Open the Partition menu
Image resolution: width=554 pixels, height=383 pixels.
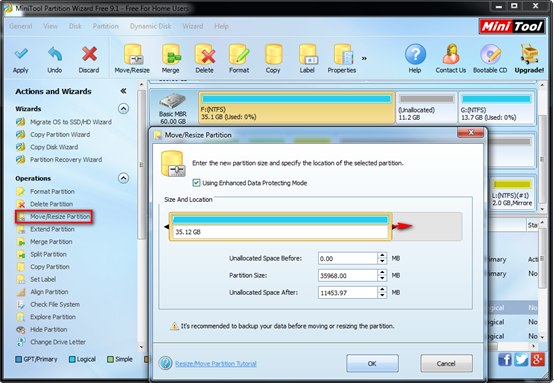point(106,26)
